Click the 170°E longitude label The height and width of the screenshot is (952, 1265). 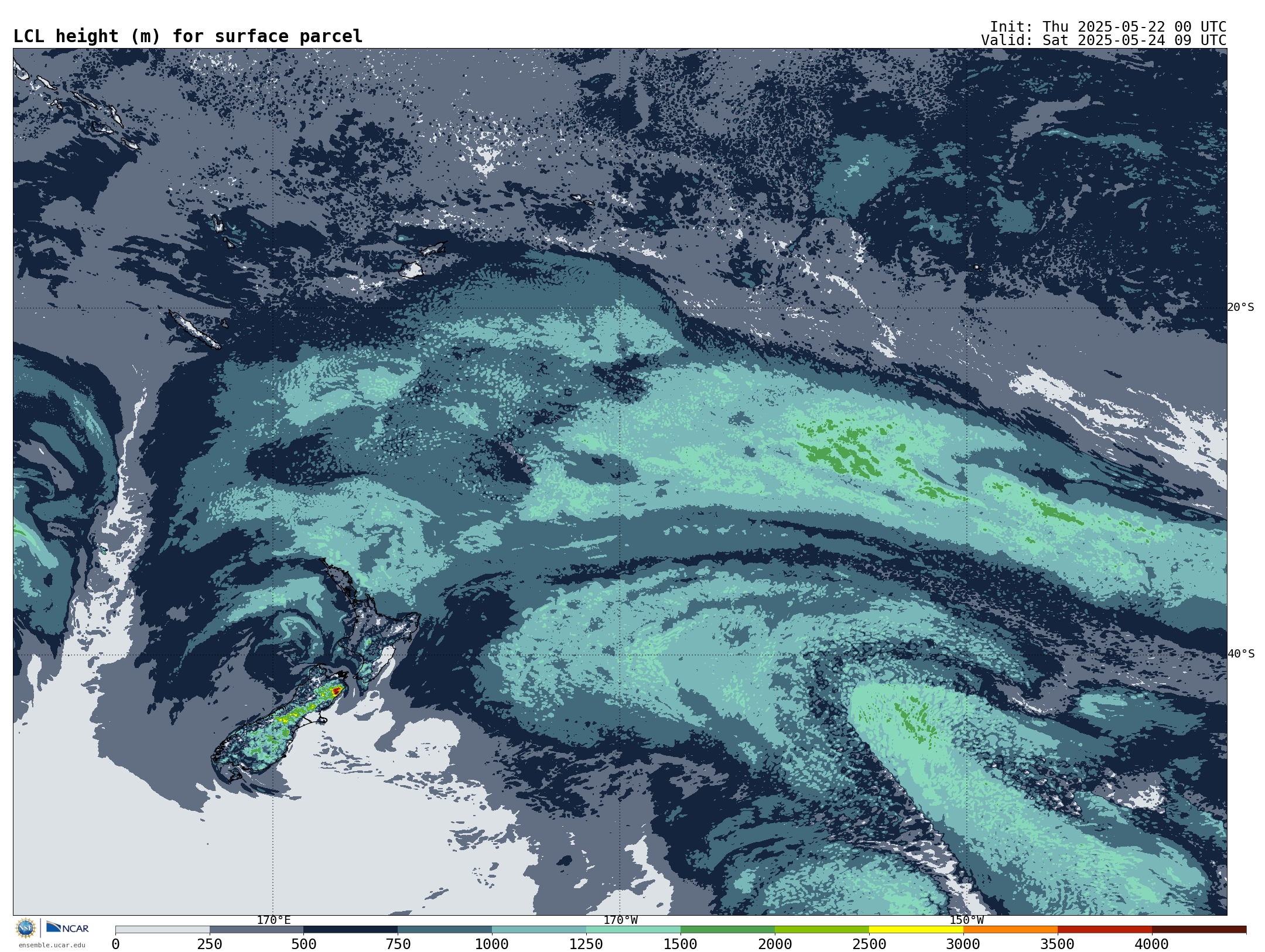273,920
